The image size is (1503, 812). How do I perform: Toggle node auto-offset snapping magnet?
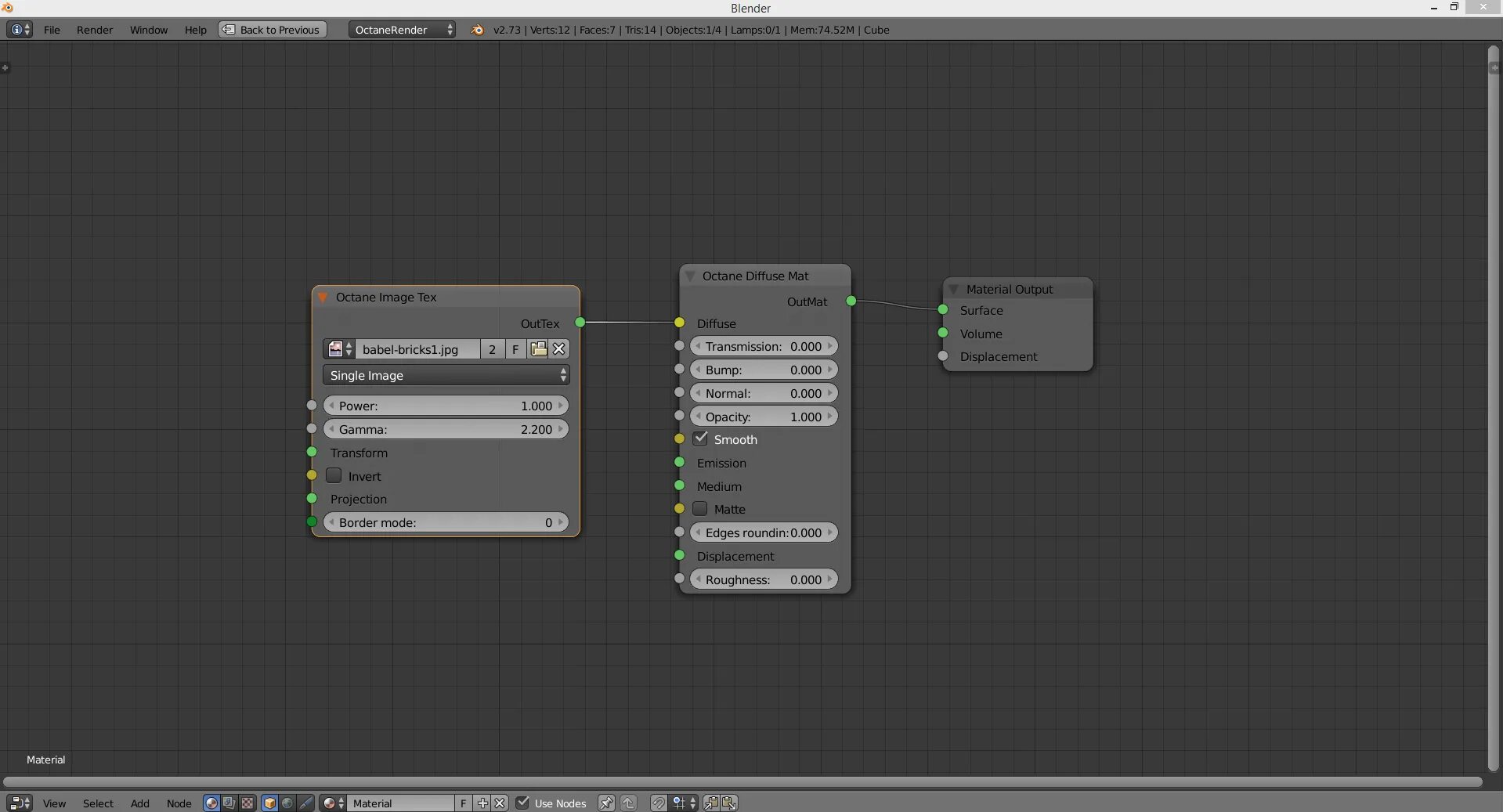[x=659, y=803]
